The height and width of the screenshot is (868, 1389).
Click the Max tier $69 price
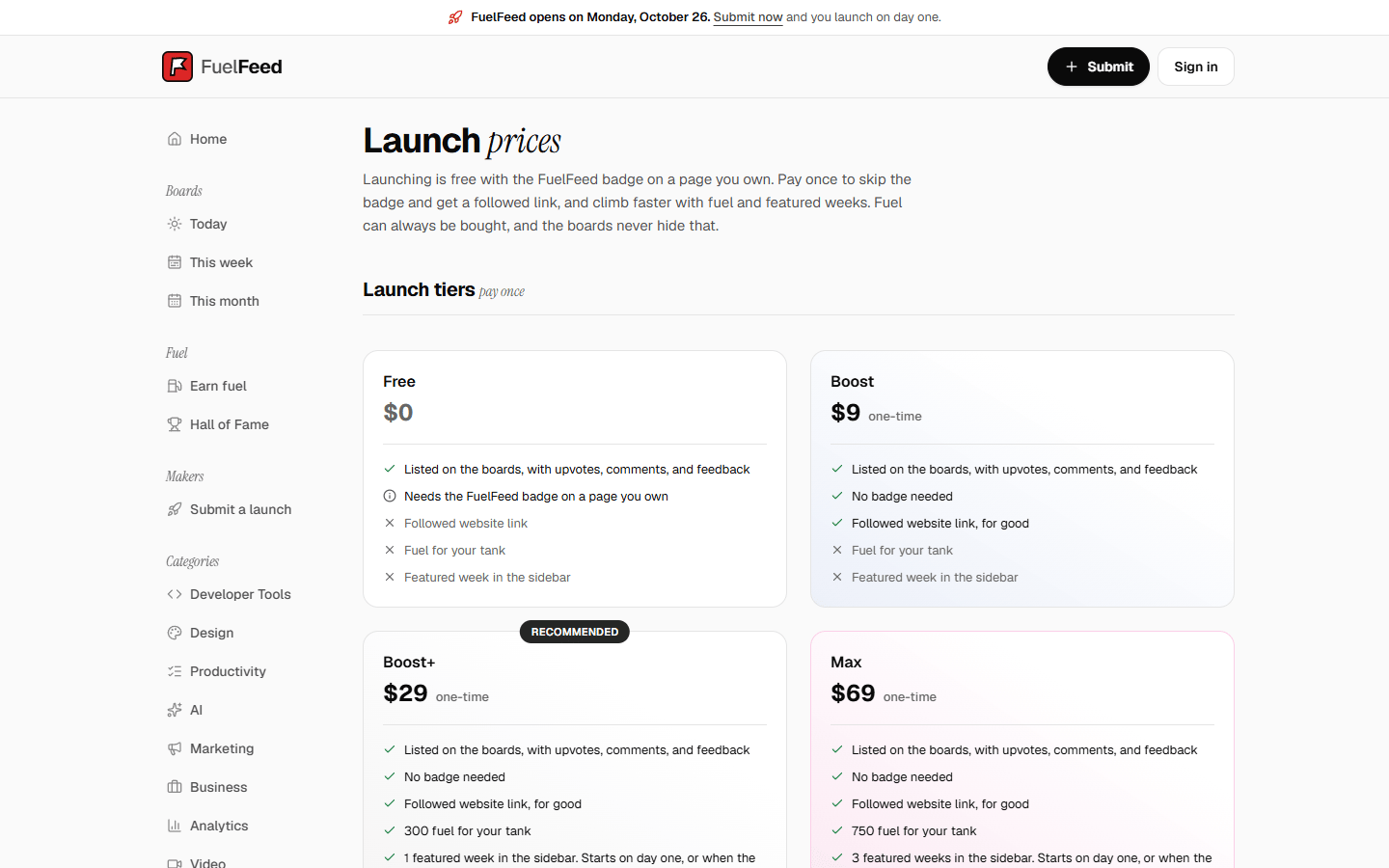853,693
